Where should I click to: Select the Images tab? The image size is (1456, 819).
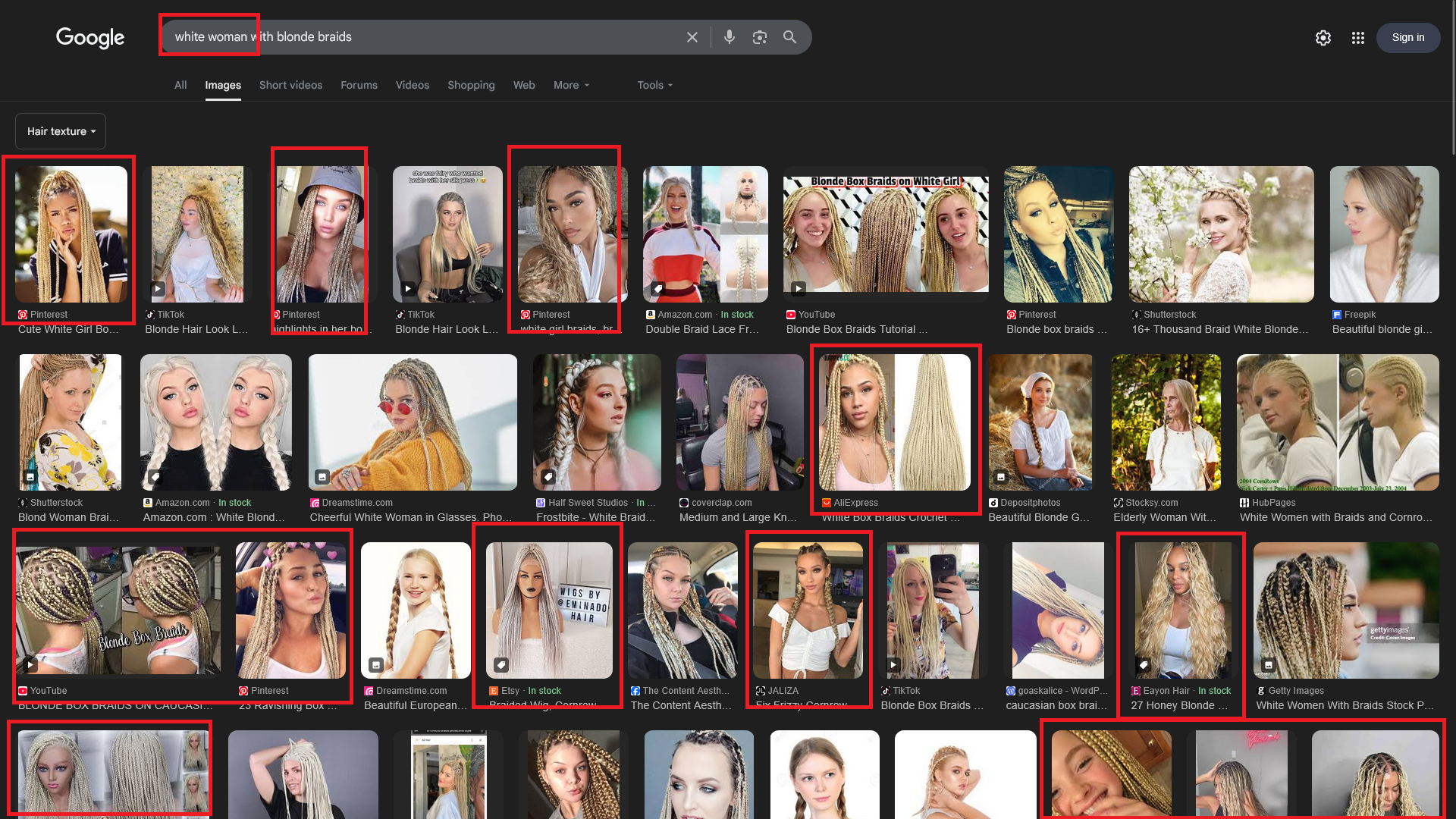pos(223,85)
